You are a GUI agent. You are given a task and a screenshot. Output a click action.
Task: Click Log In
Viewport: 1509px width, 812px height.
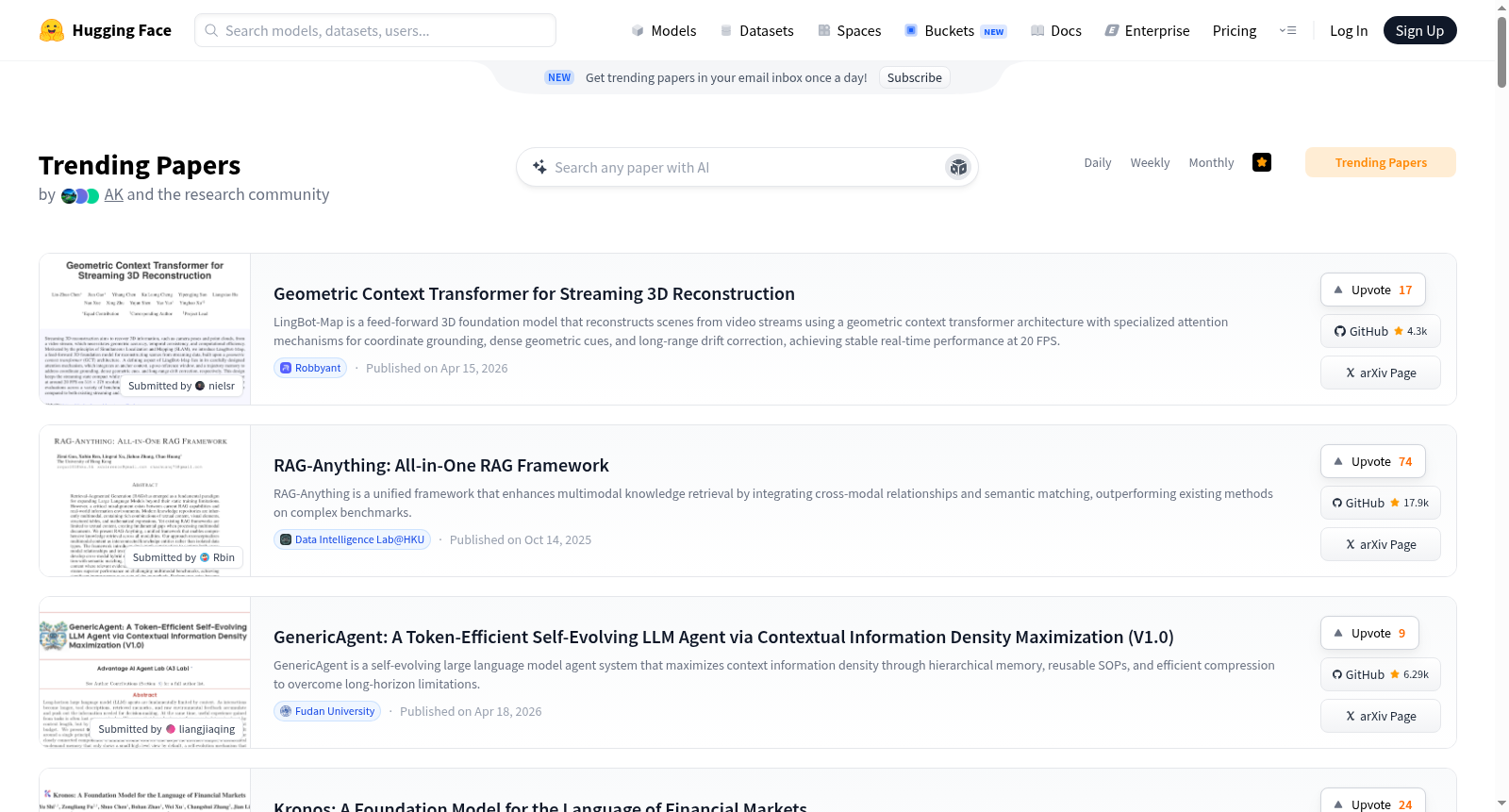tap(1349, 31)
